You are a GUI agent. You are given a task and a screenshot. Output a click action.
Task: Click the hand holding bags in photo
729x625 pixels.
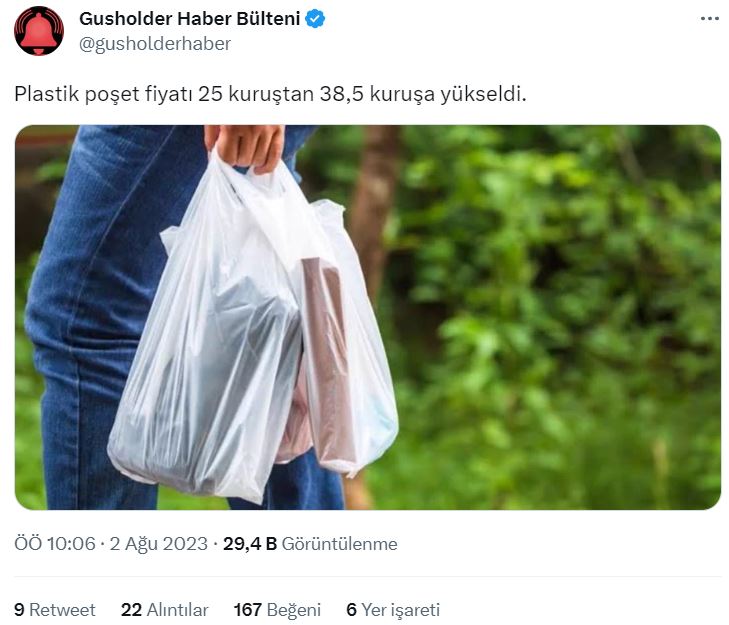pyautogui.click(x=246, y=146)
